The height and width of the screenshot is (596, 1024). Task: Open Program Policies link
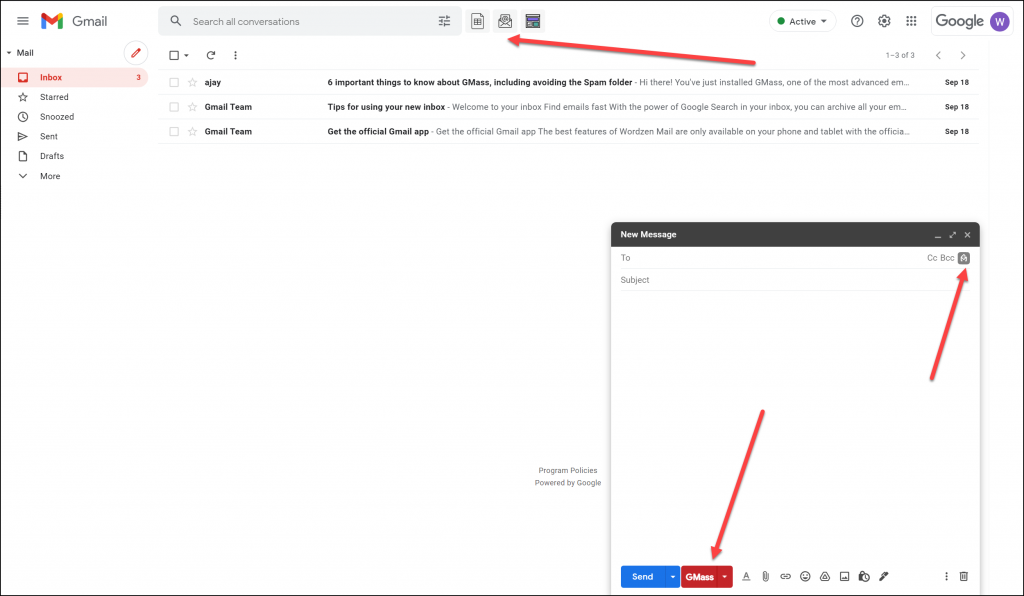[568, 470]
